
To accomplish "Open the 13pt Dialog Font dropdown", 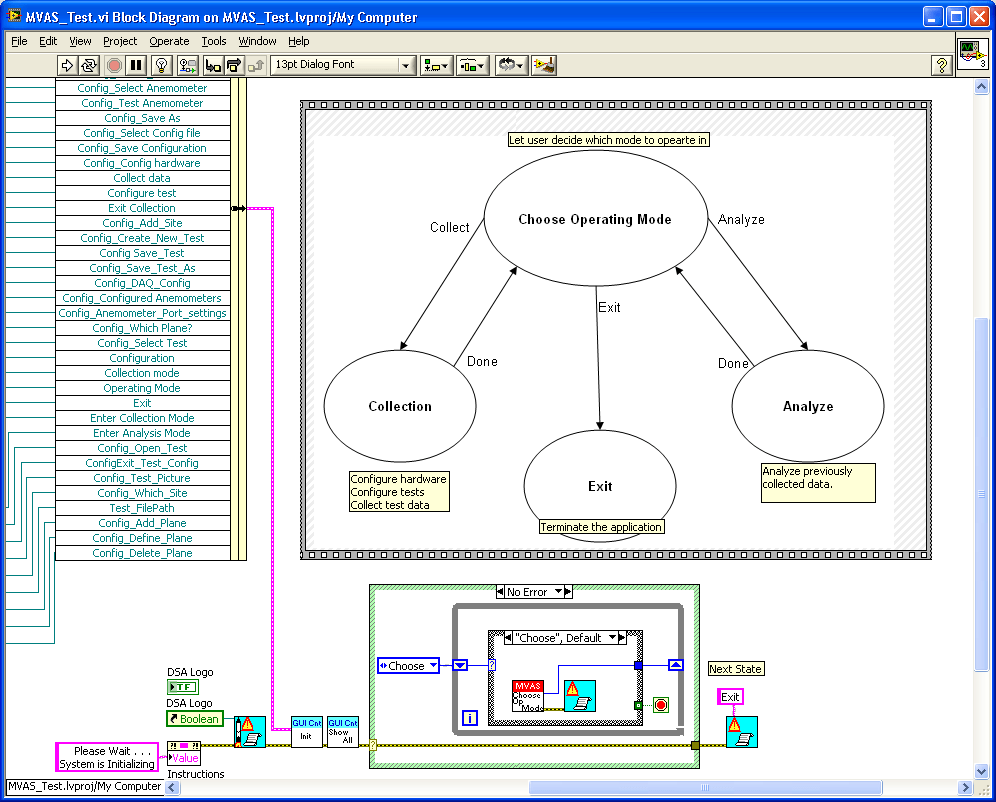I will (405, 66).
